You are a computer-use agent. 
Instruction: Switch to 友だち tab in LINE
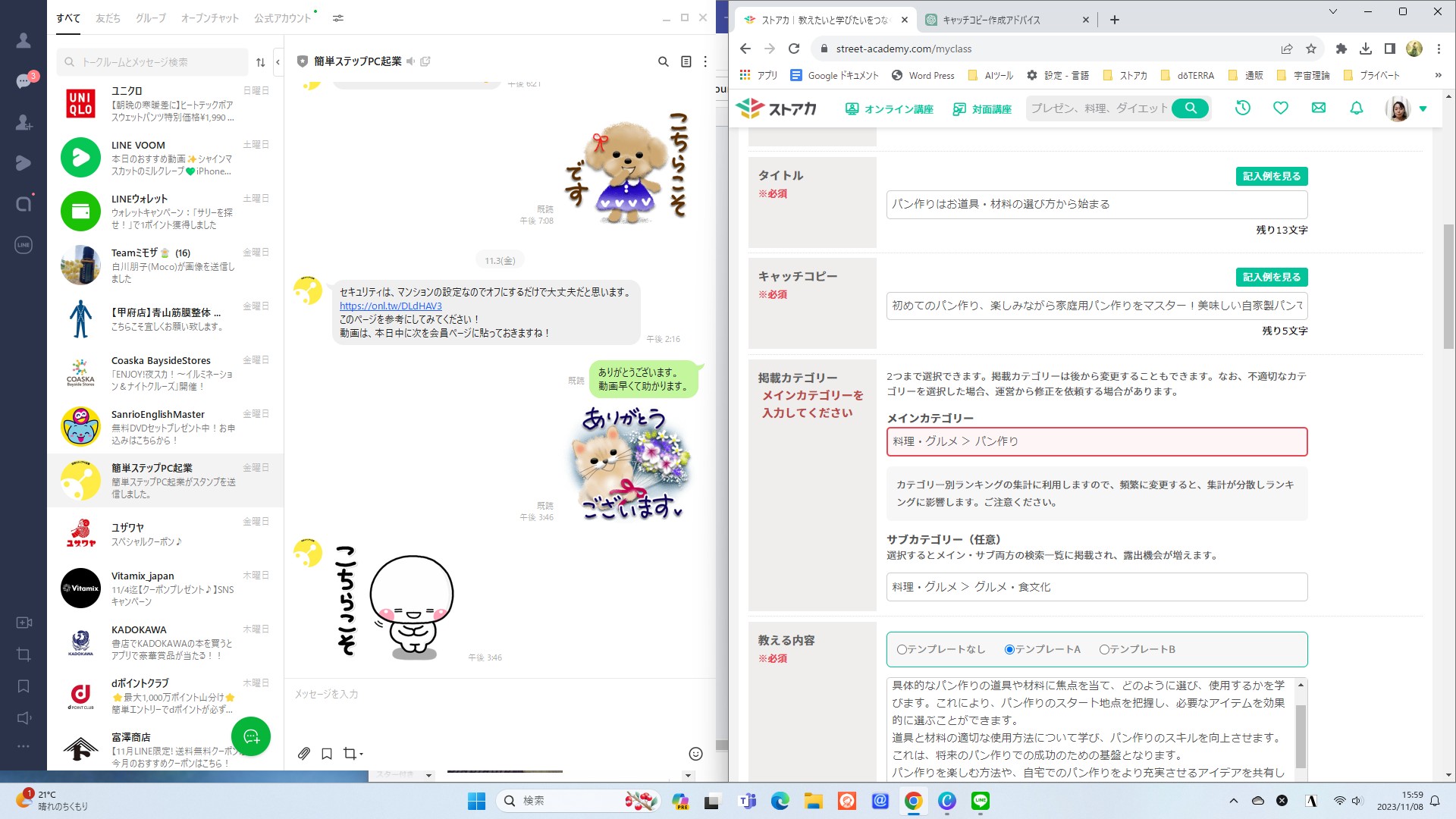(108, 18)
